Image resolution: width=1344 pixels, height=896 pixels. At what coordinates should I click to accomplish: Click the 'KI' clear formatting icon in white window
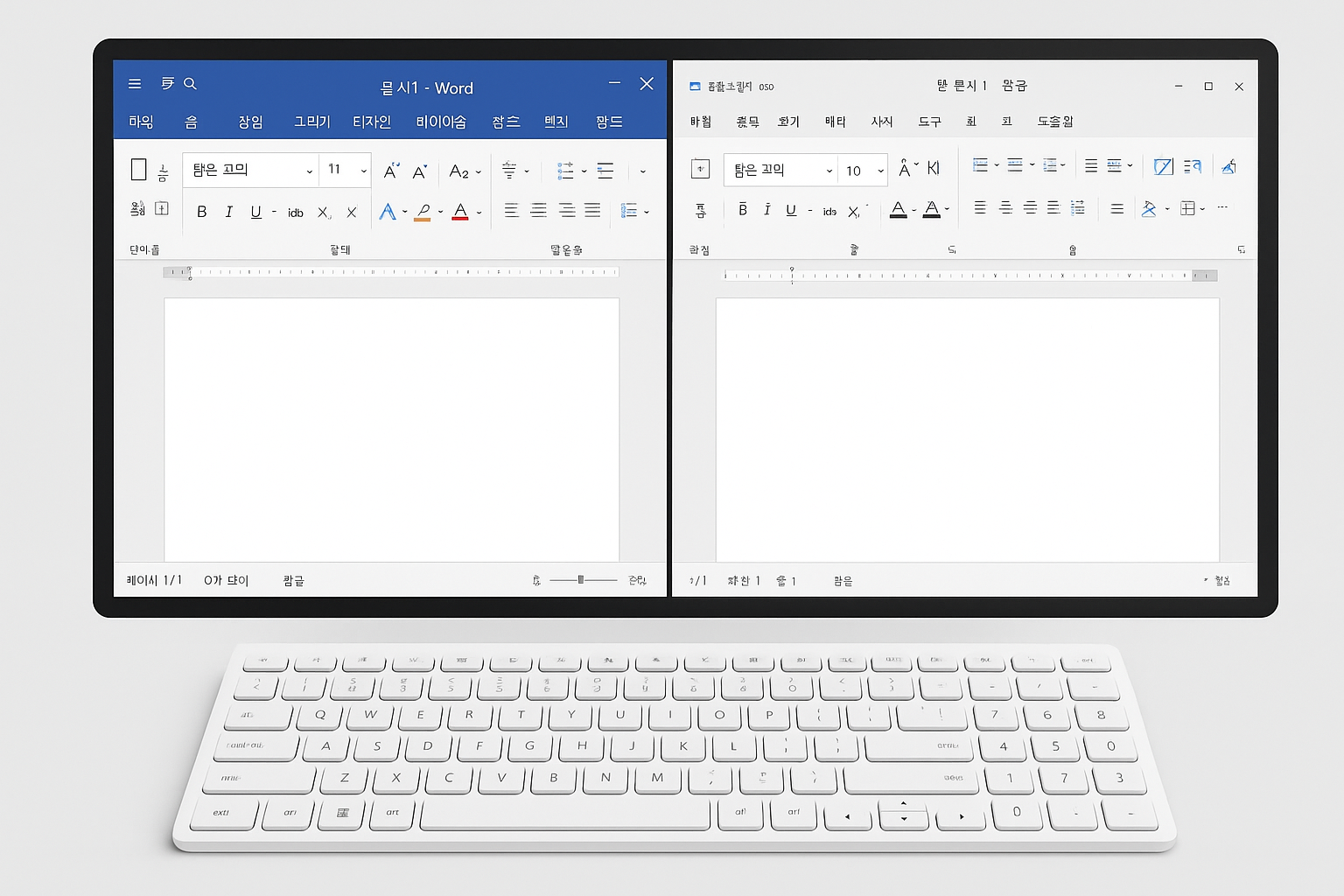[934, 168]
